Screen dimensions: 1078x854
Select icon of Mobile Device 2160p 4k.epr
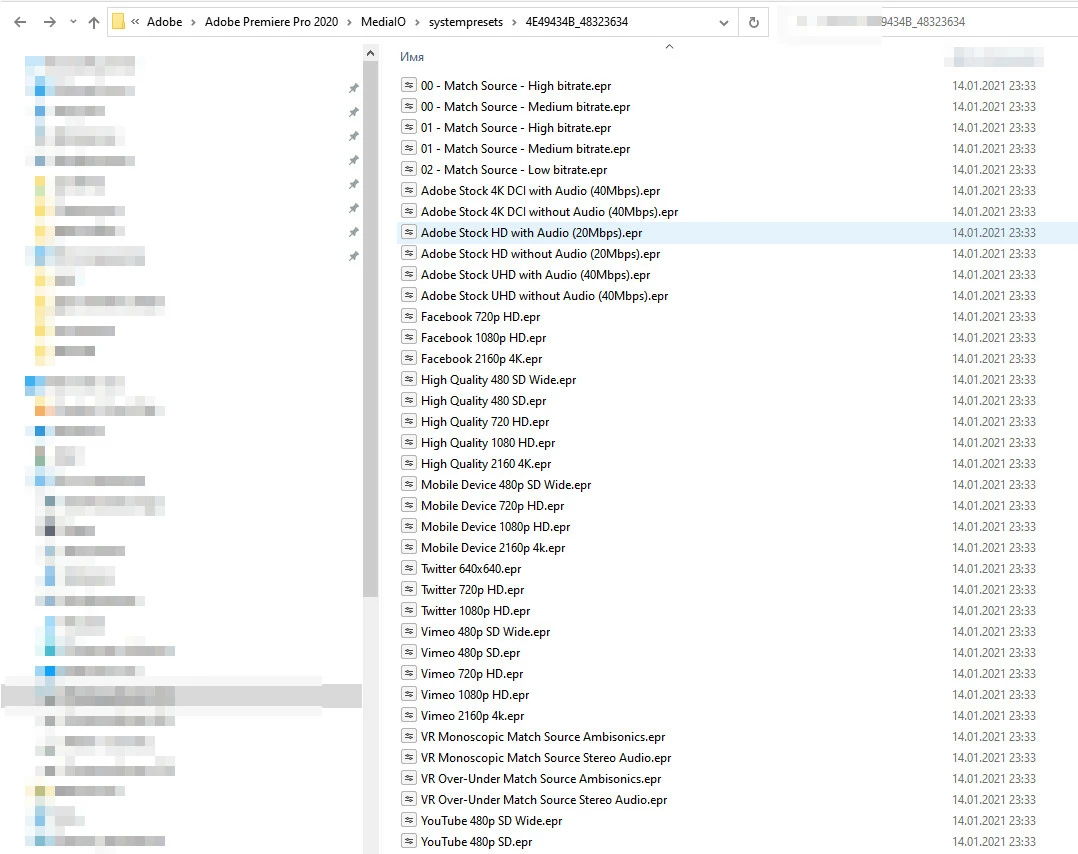pyautogui.click(x=408, y=547)
